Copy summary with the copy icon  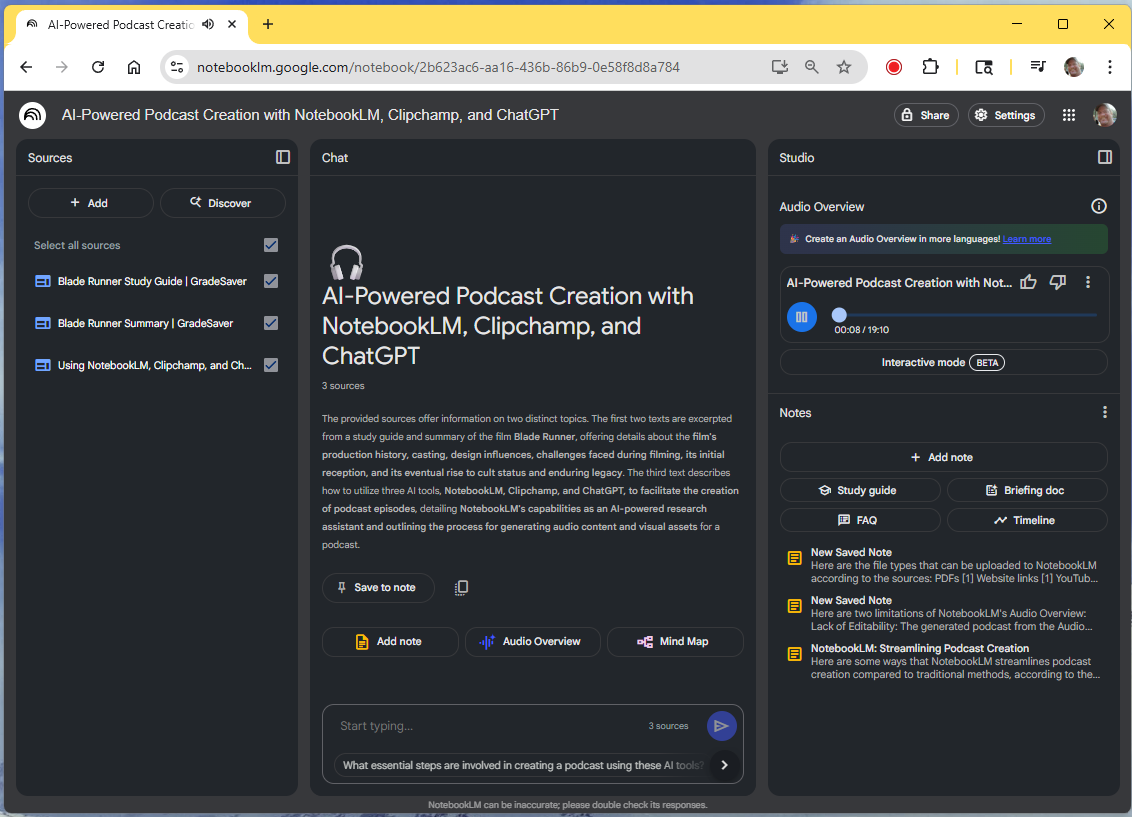[461, 587]
